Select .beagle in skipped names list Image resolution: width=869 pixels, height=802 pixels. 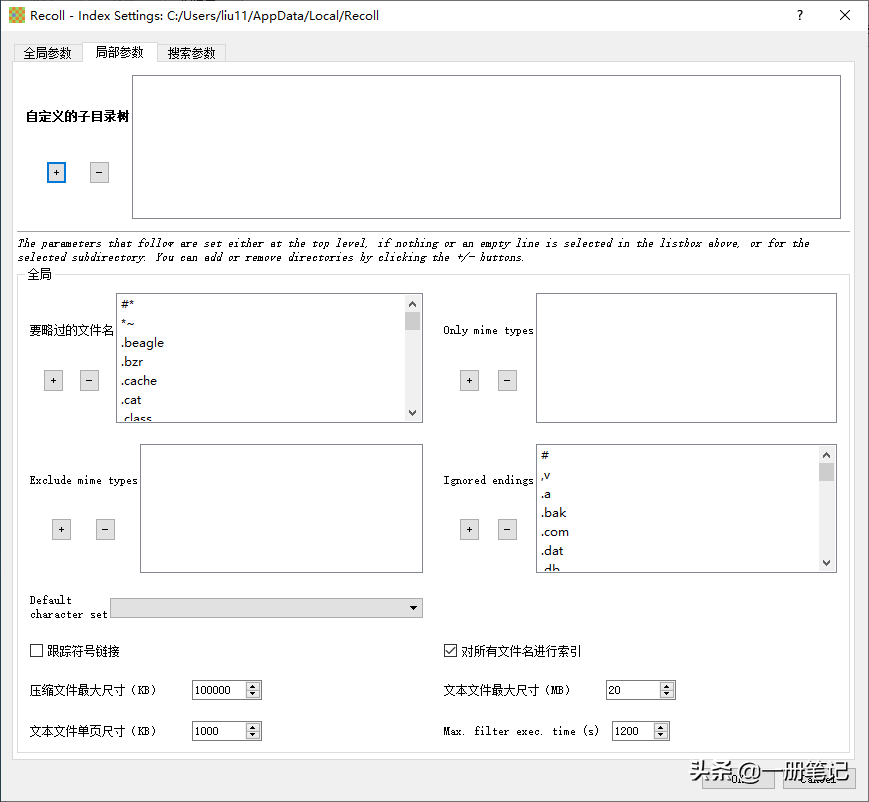coord(262,343)
